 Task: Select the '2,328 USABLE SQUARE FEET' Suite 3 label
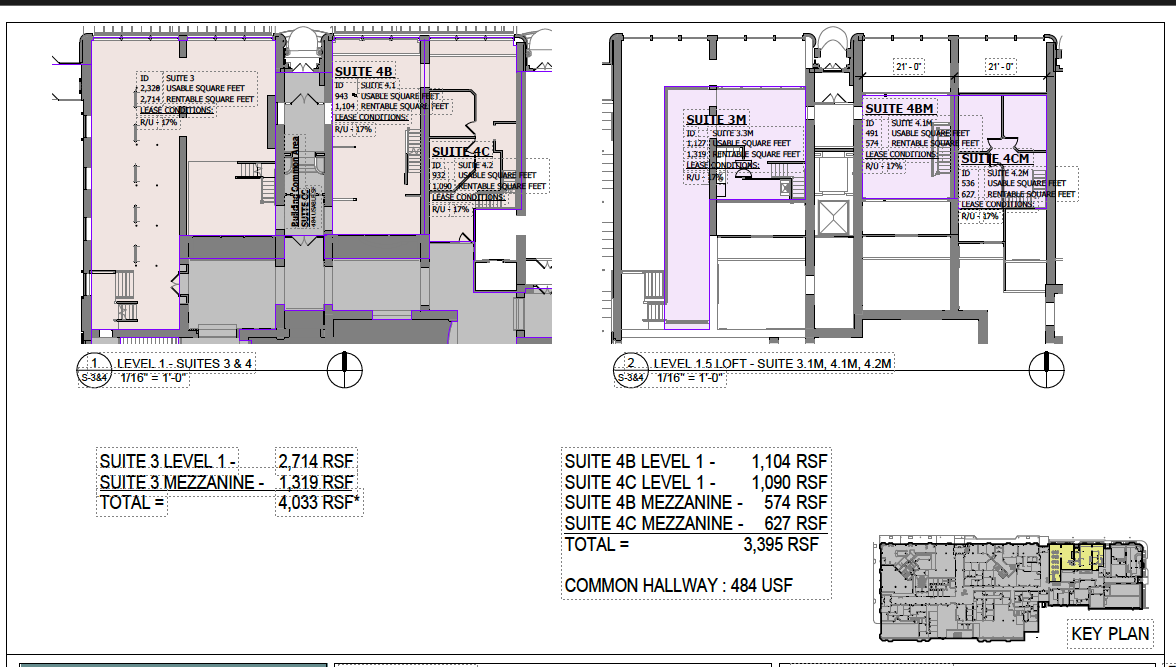click(193, 89)
